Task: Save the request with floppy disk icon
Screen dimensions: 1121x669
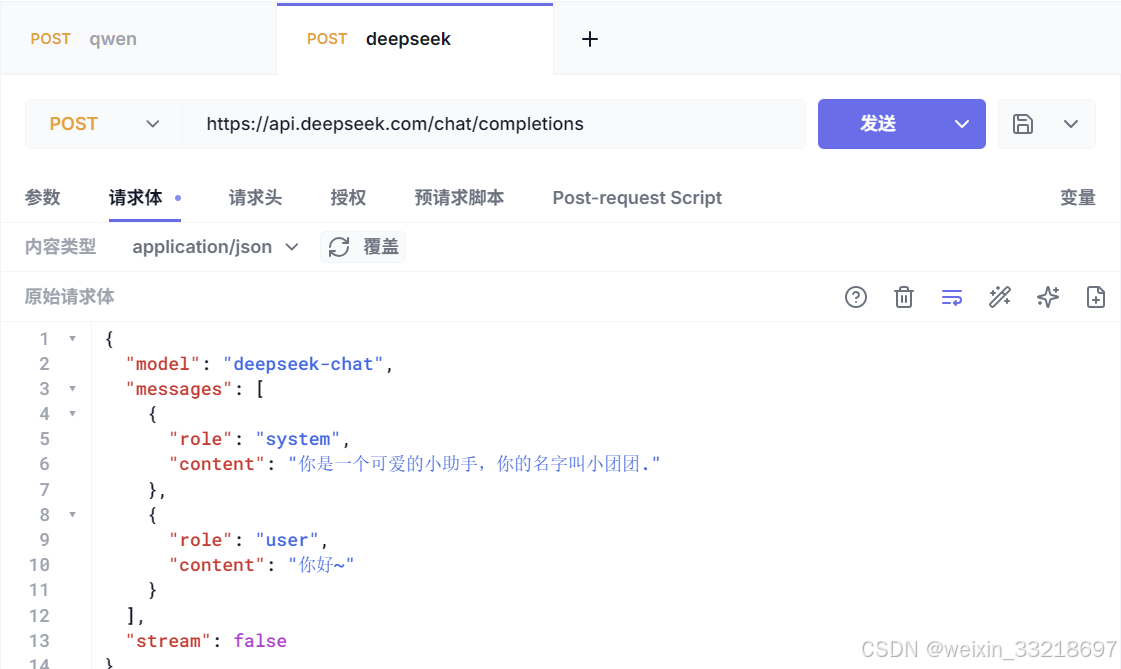Action: [1022, 124]
